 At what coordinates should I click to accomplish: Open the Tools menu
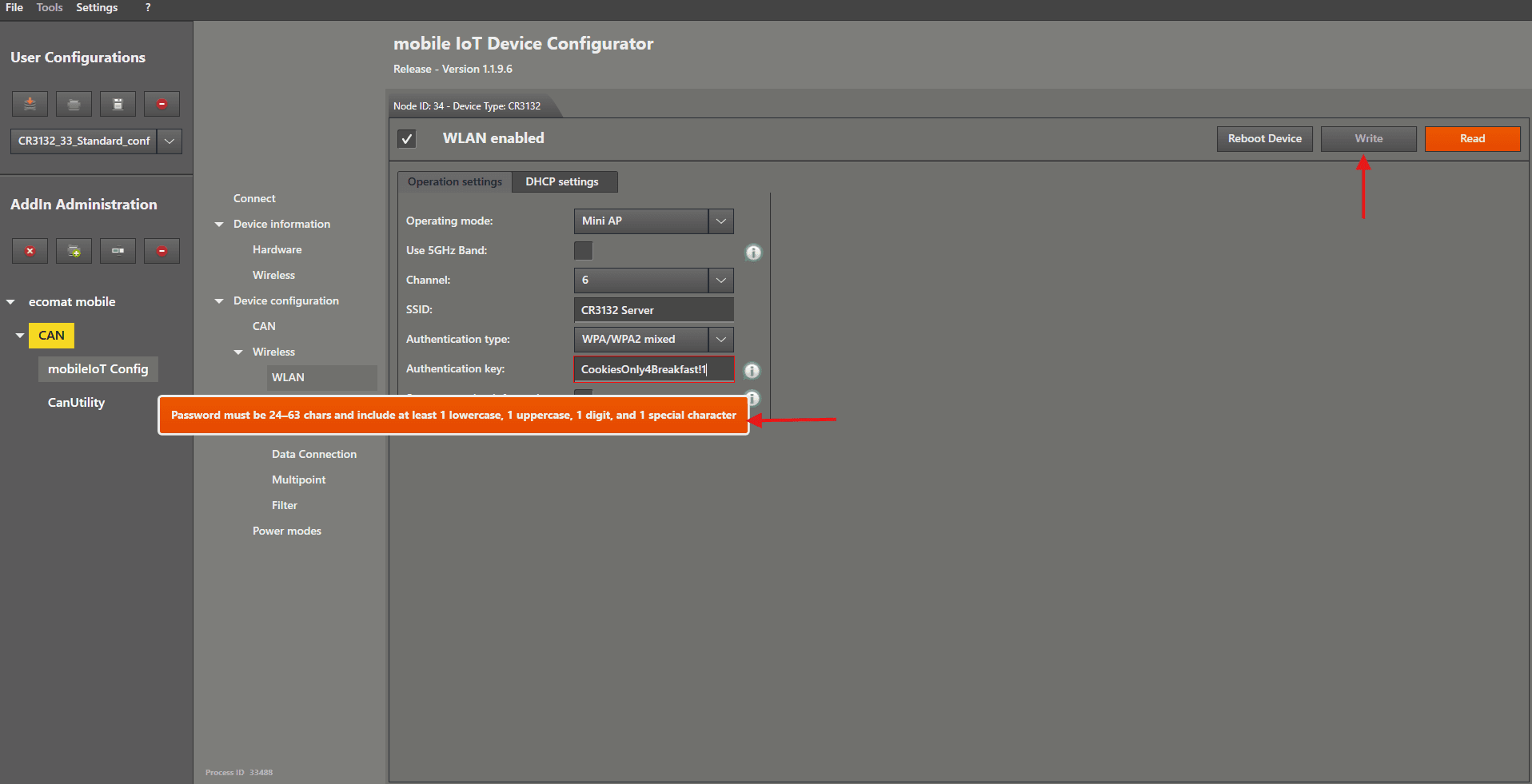tap(50, 8)
